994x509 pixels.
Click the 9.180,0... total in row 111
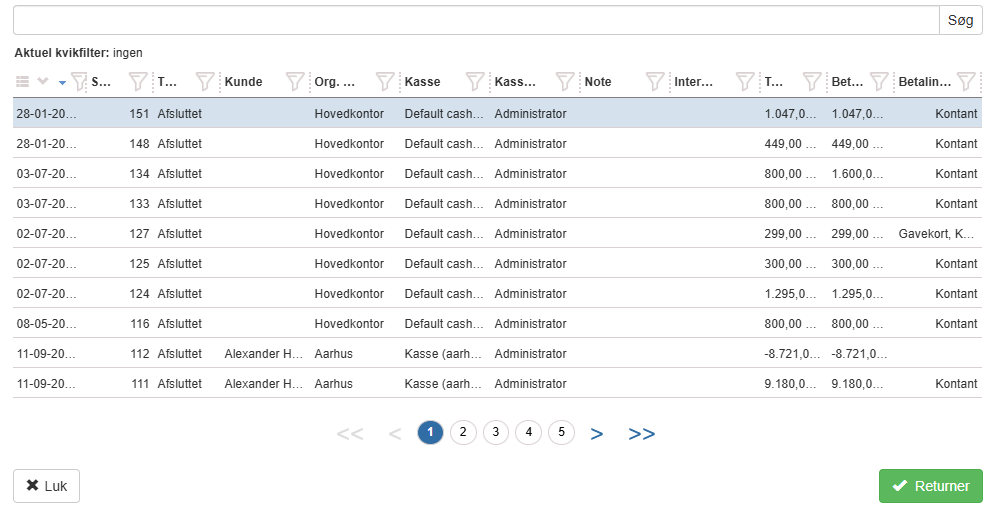pos(791,383)
